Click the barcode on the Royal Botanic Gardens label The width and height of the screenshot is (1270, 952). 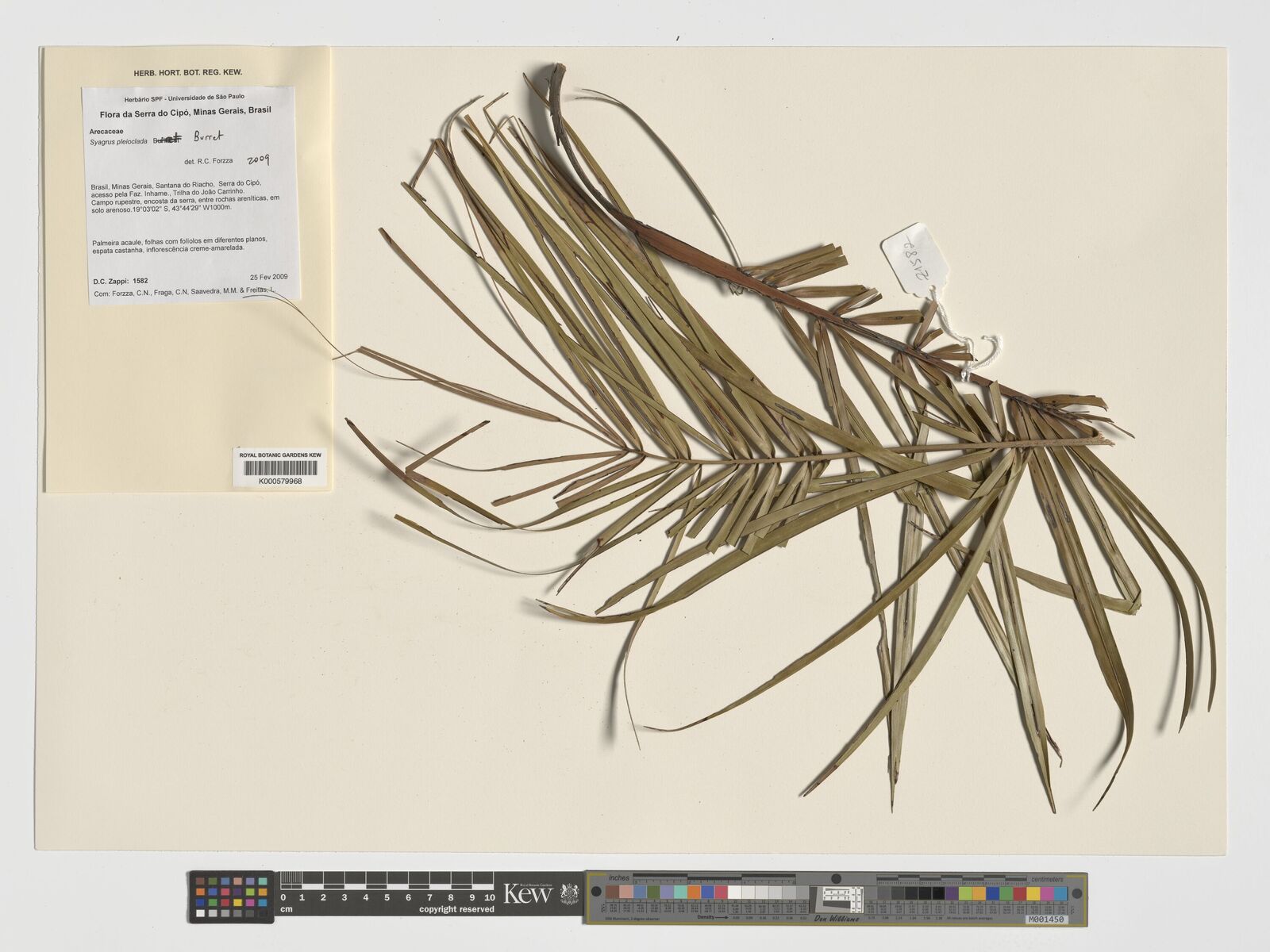(279, 468)
